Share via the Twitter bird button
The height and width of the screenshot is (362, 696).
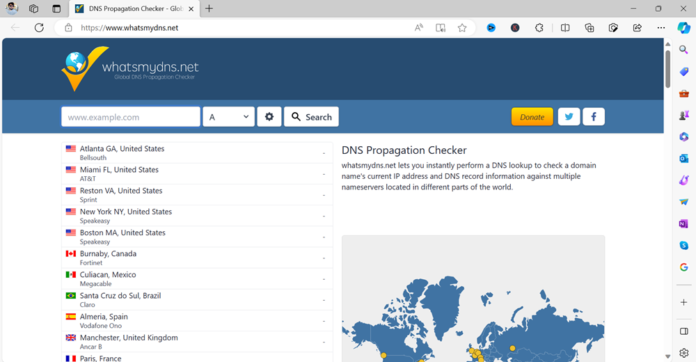(x=569, y=117)
